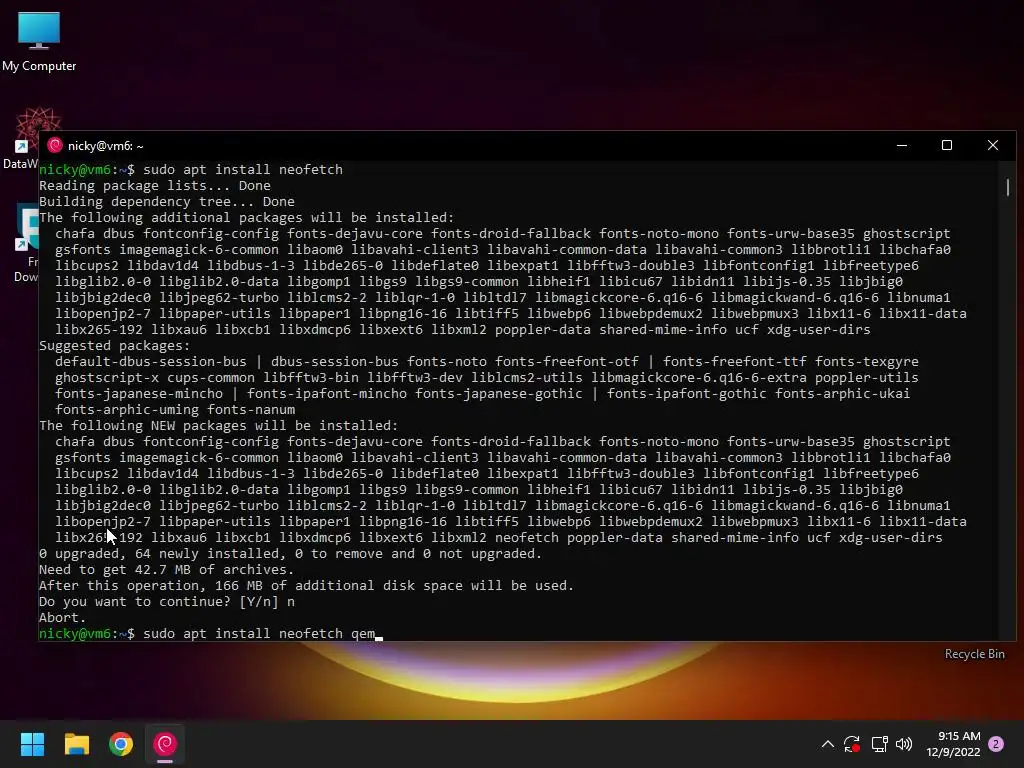Click 'The following NEW packages will be installed:' line
The width and height of the screenshot is (1024, 768).
(x=218, y=425)
